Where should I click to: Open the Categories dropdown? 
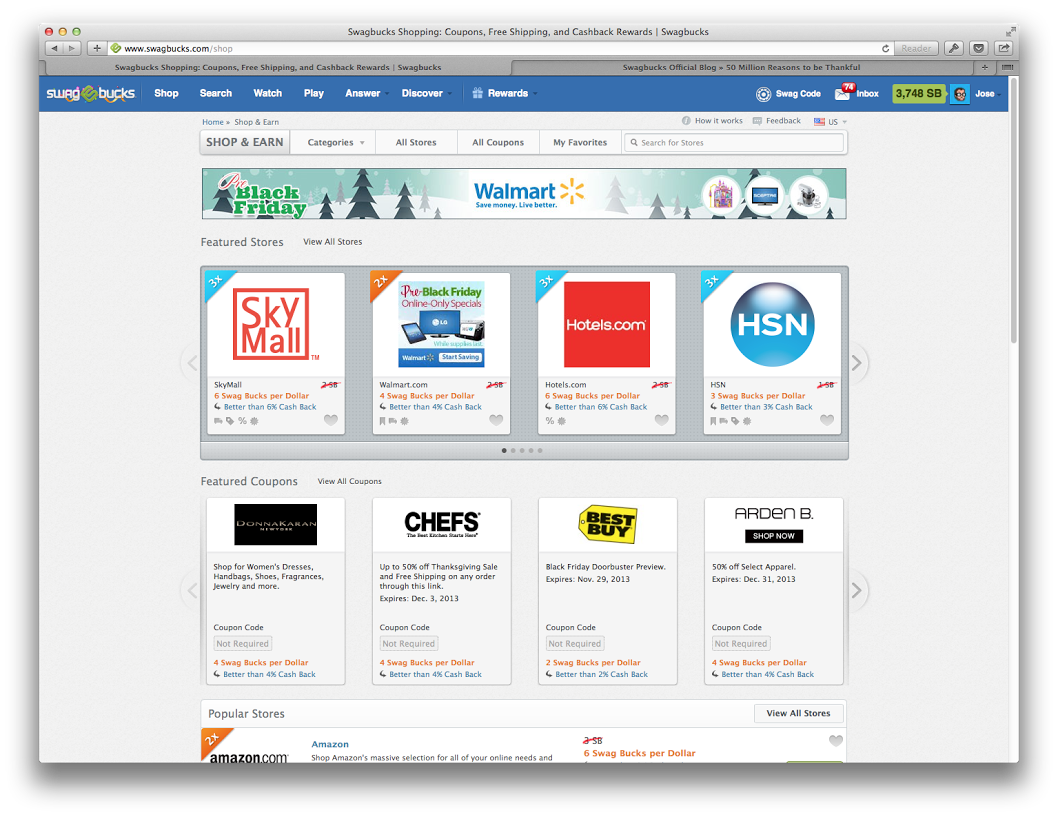click(336, 142)
